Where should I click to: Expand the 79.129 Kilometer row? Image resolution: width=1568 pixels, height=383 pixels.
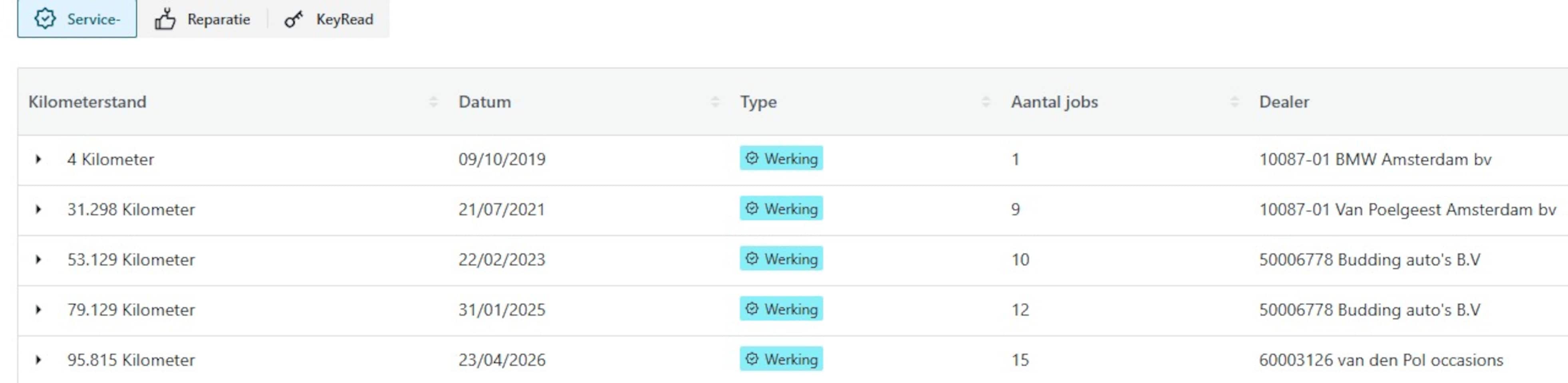click(x=38, y=310)
